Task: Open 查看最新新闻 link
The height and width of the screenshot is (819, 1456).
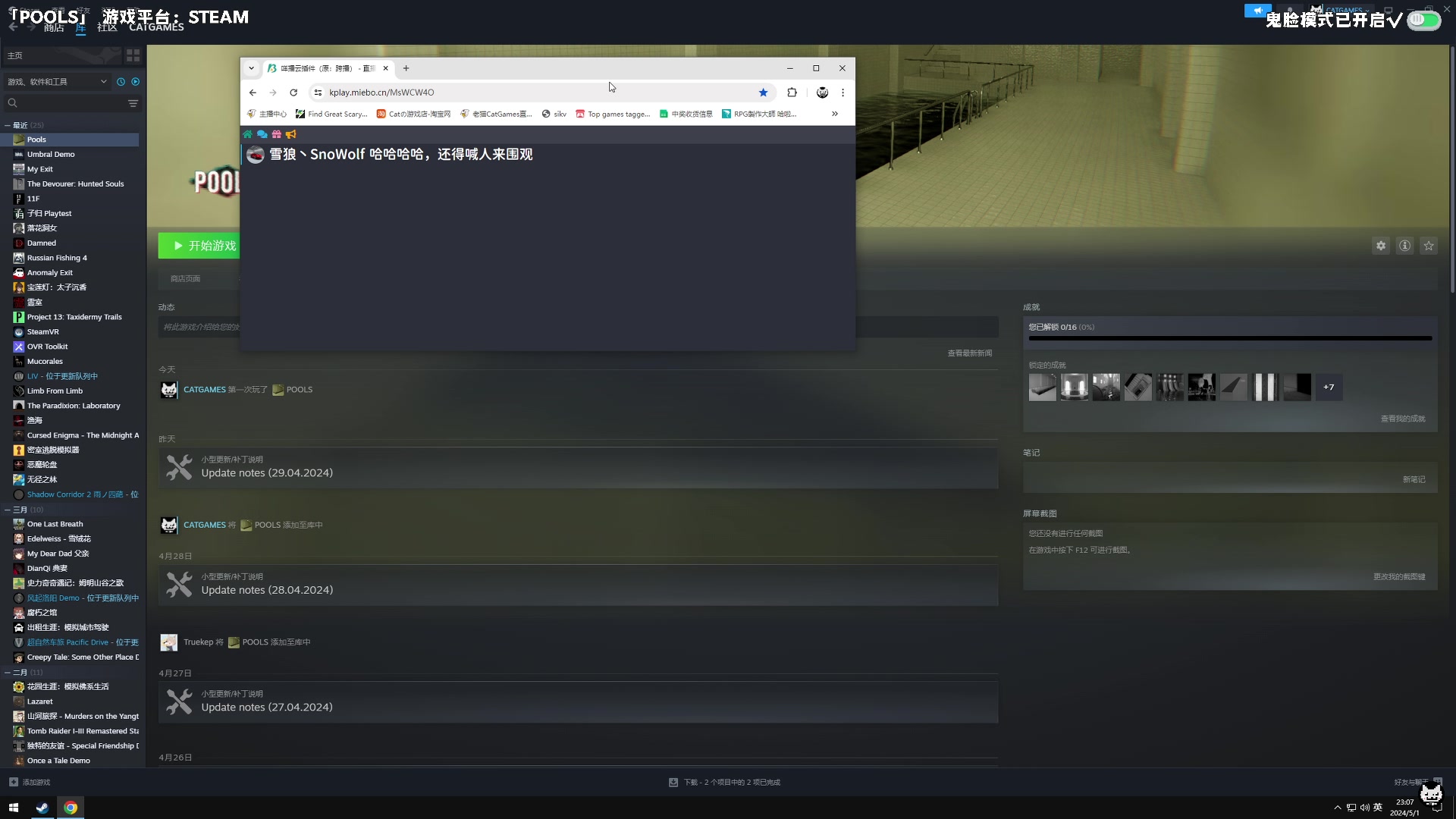Action: 969,353
